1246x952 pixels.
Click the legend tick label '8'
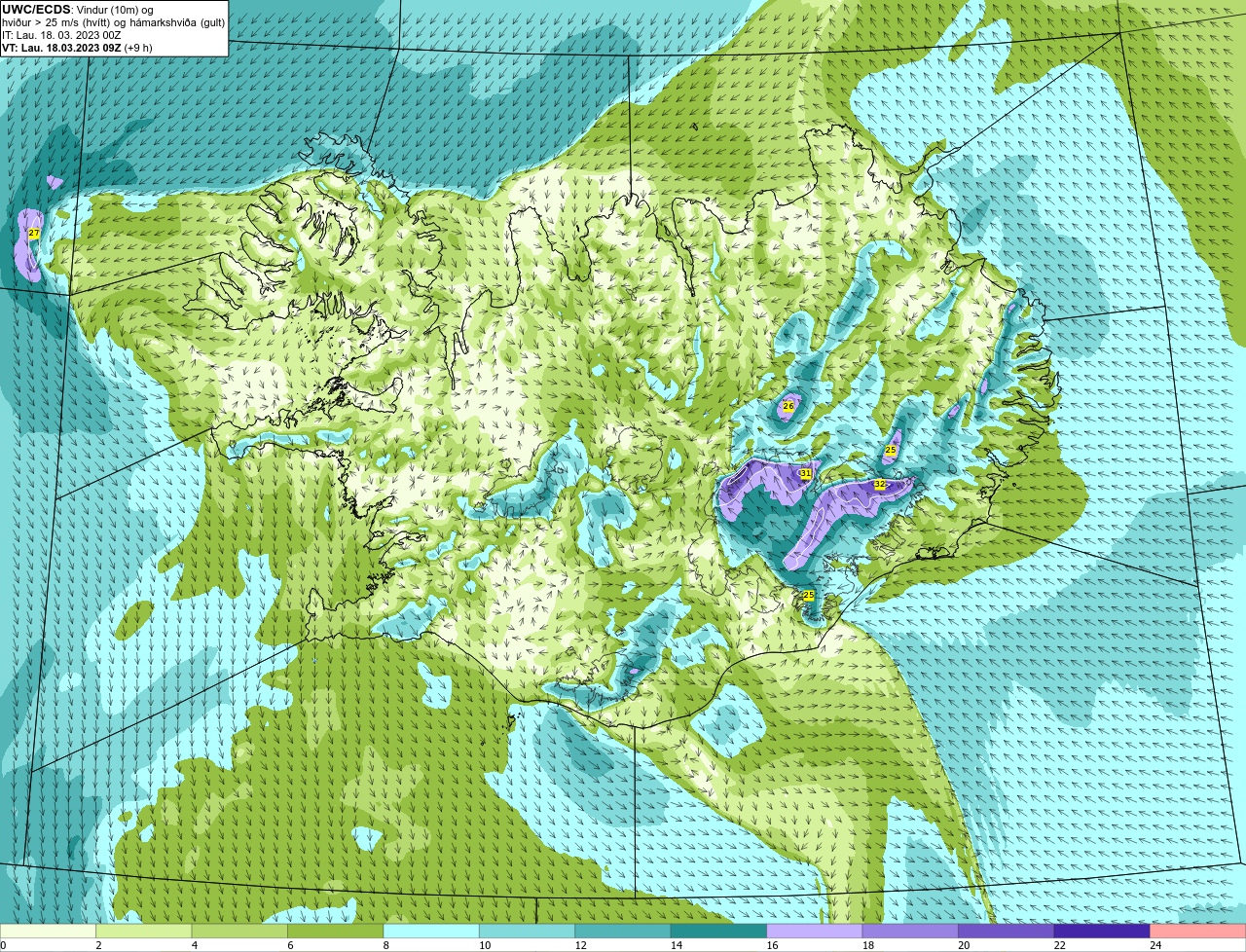[x=385, y=945]
